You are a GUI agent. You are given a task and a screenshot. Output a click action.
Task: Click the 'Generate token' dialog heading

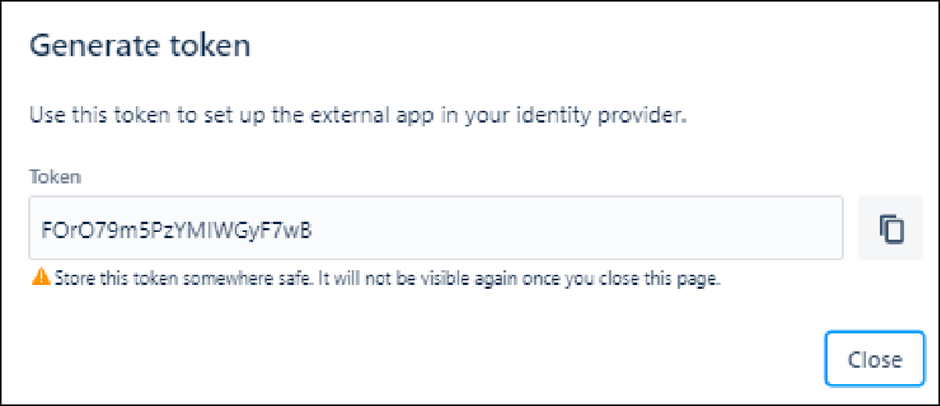tap(139, 45)
